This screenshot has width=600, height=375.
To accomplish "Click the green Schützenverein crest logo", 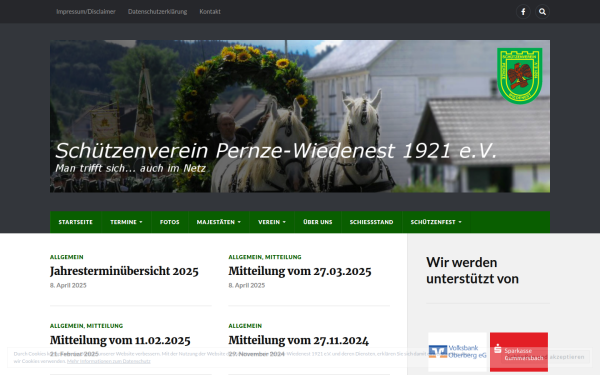I will (x=519, y=76).
